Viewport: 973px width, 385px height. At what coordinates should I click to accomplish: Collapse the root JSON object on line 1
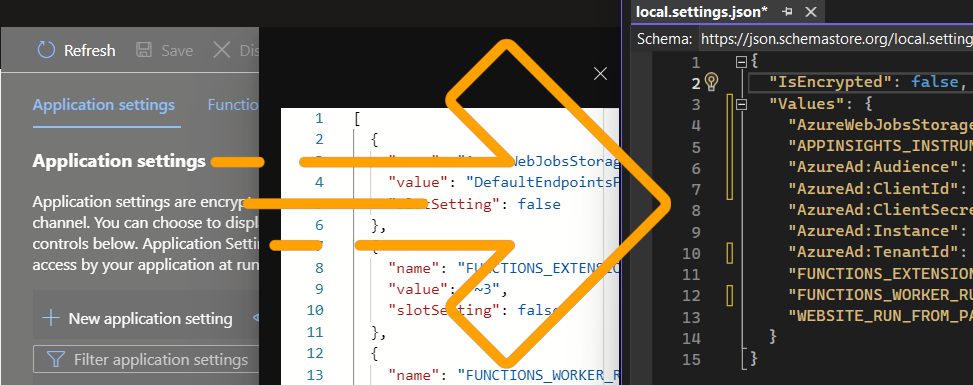coord(740,62)
